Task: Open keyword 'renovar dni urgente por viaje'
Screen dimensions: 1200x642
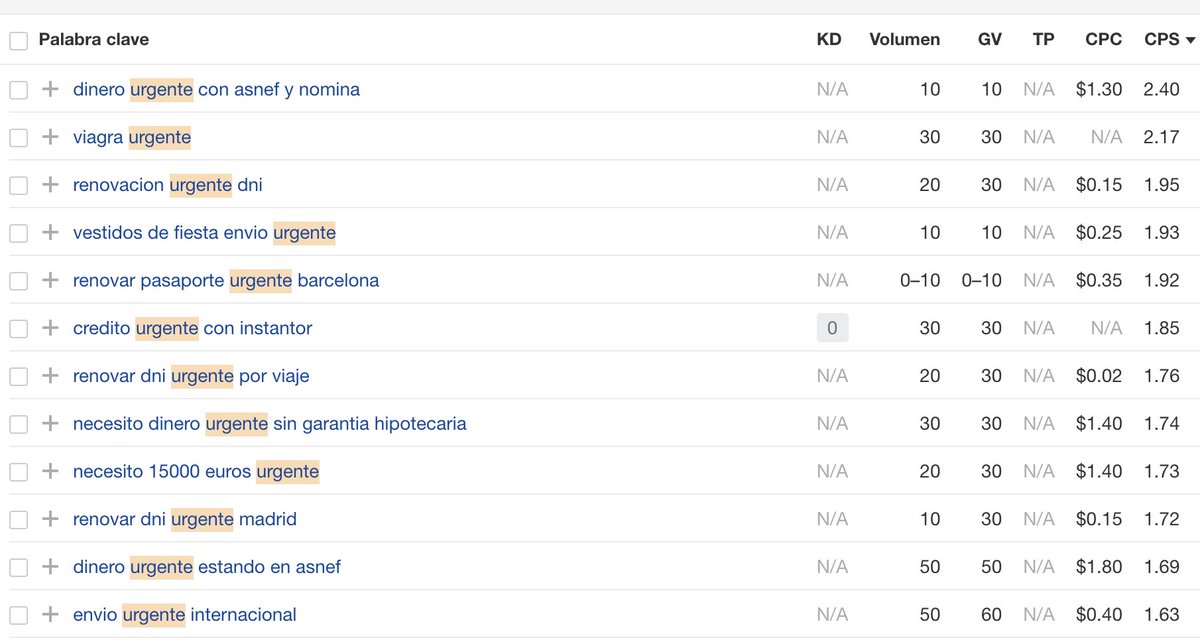Action: click(x=191, y=376)
